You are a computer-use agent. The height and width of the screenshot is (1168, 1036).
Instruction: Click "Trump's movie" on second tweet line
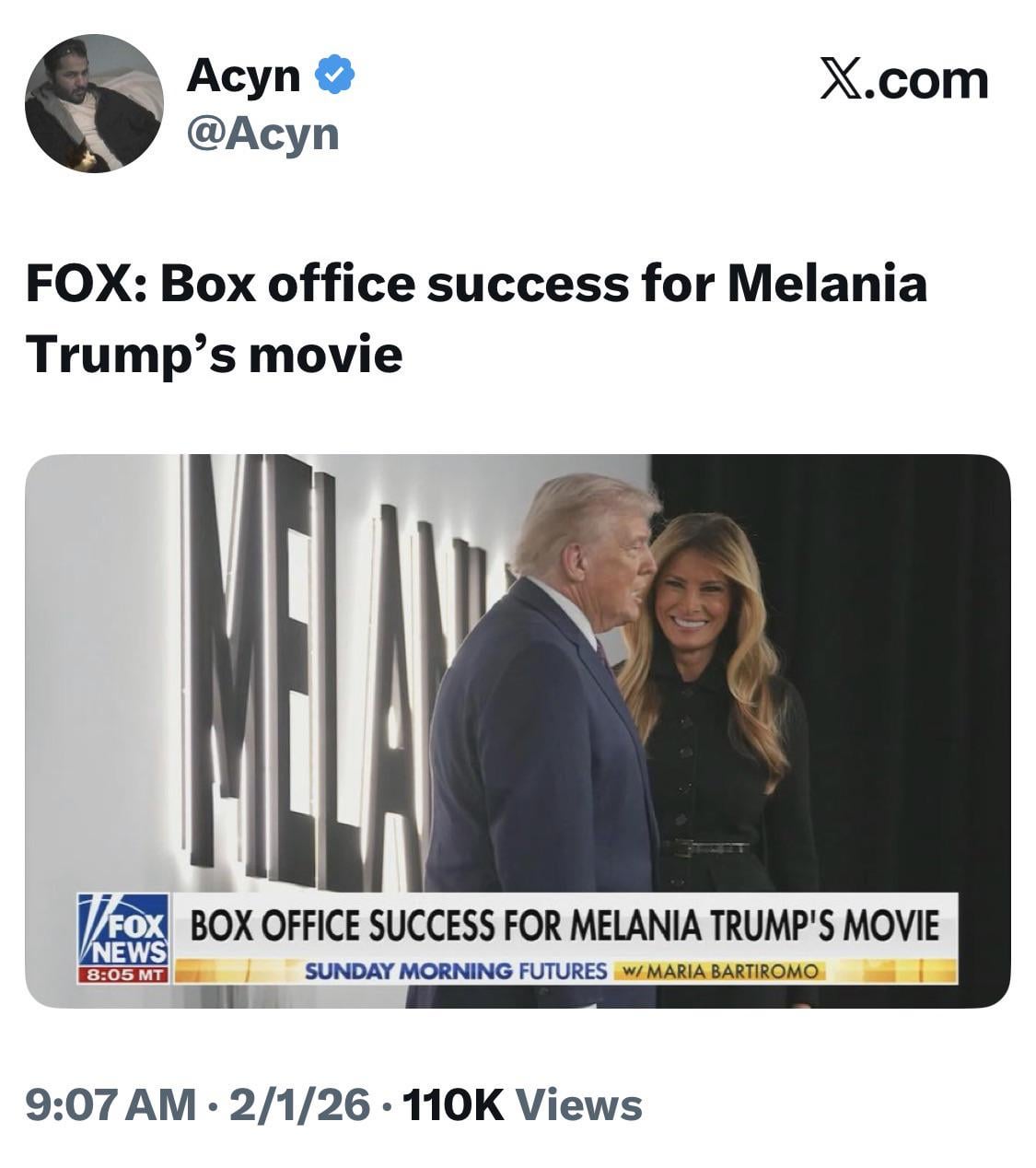214,354
